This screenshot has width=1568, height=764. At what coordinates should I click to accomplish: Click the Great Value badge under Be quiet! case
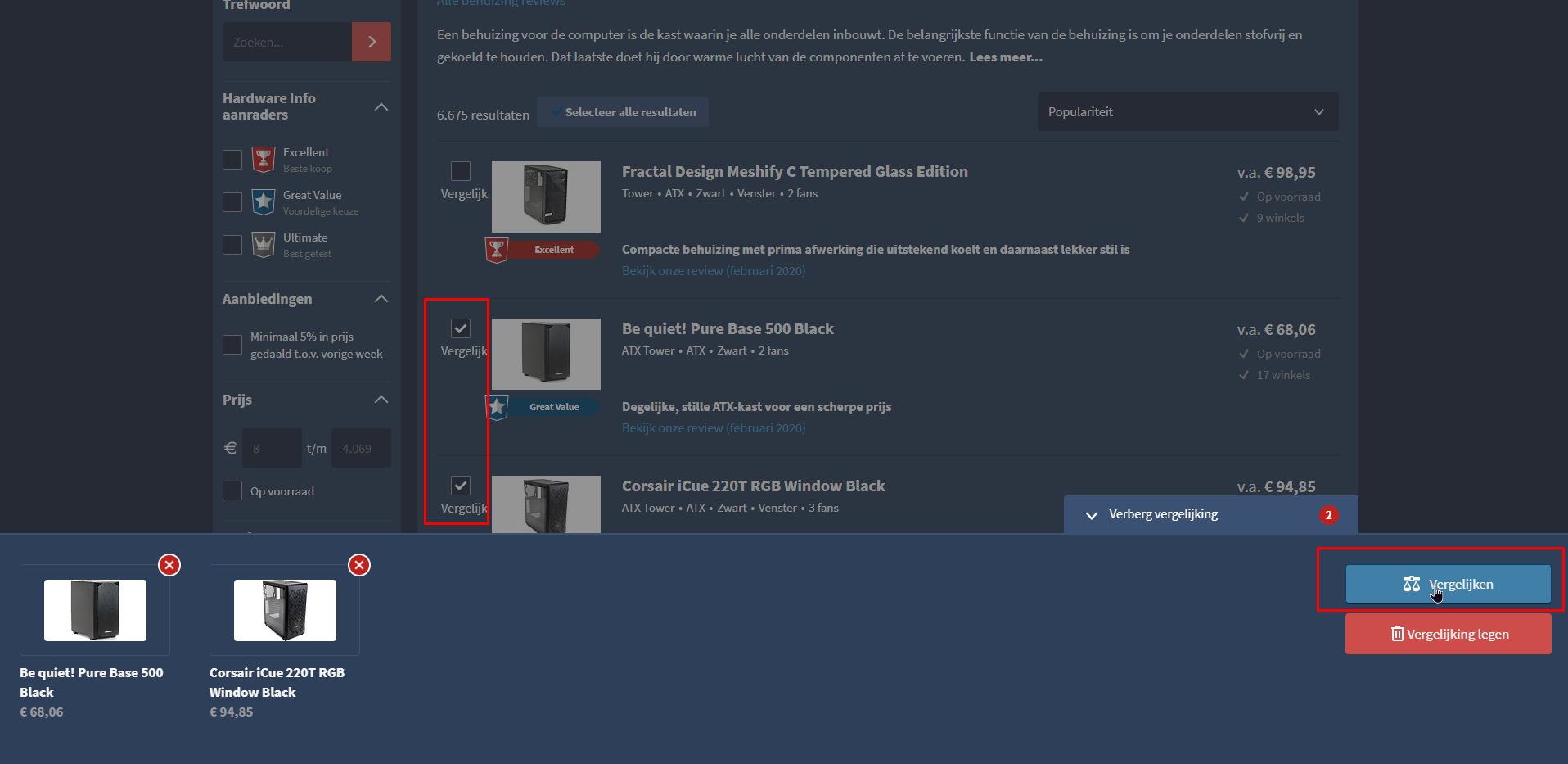tap(543, 407)
